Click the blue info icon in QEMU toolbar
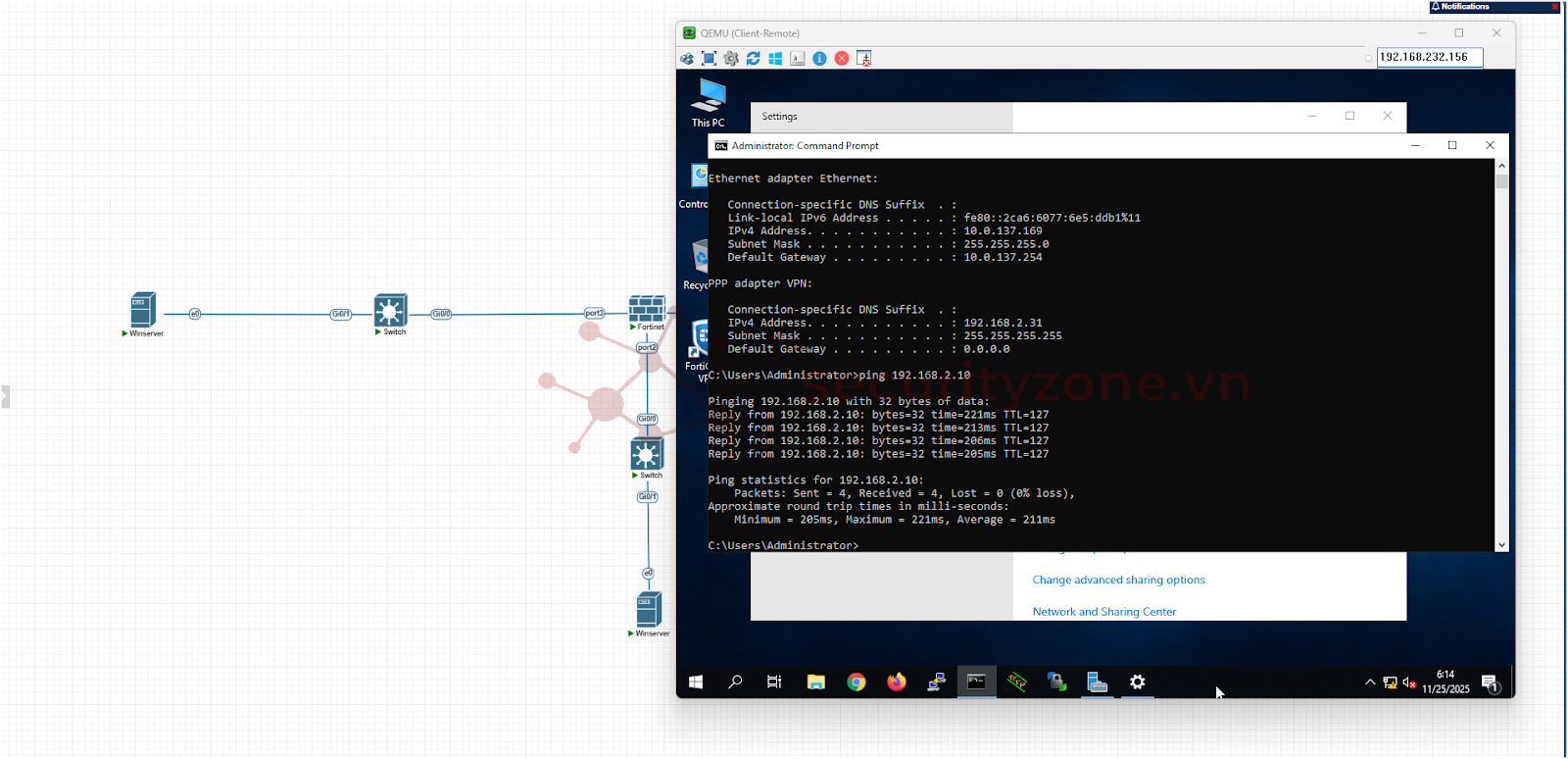Viewport: 1568px width, 759px height. pyautogui.click(x=819, y=59)
